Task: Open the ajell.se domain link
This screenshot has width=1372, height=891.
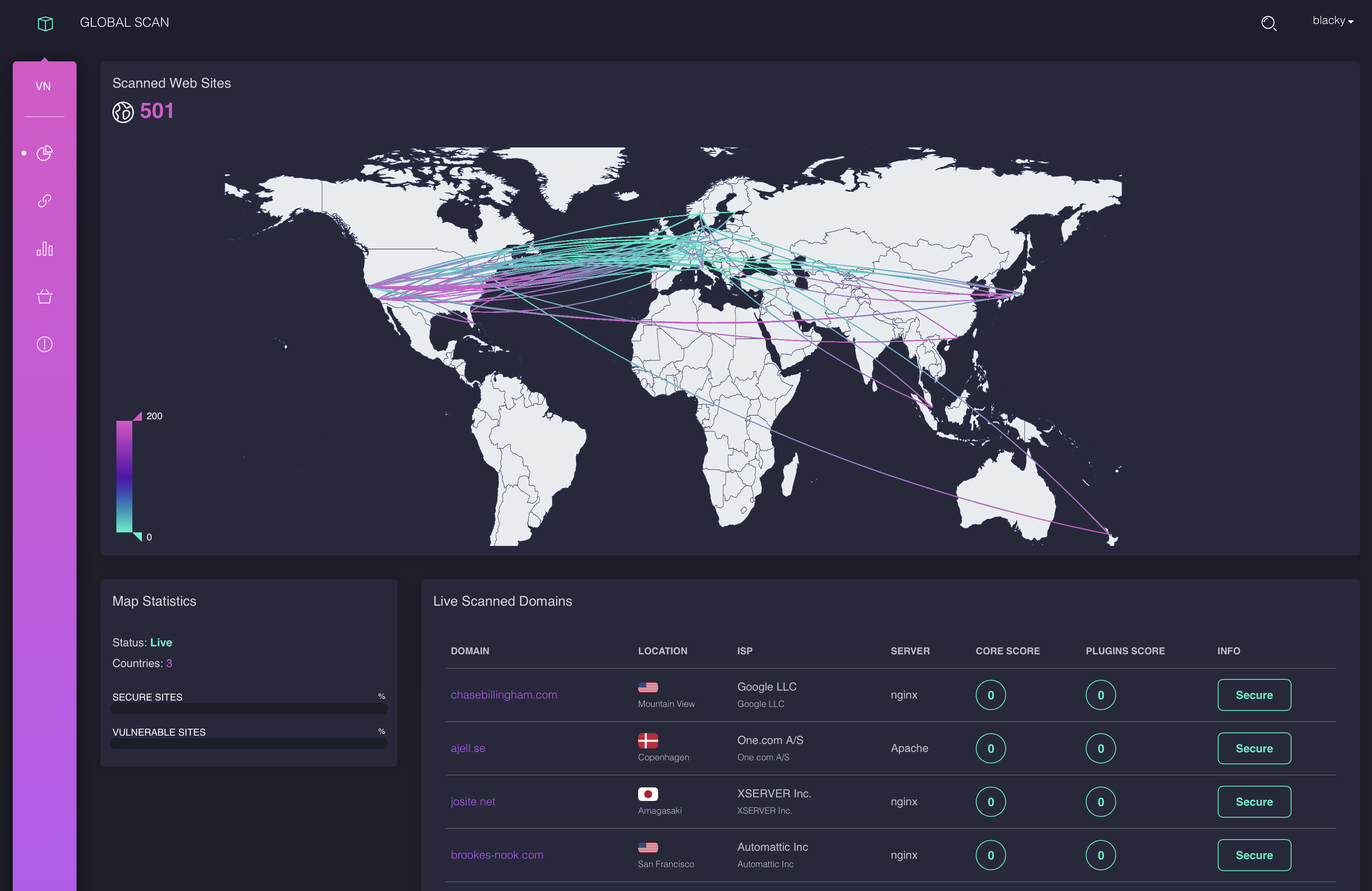Action: point(468,748)
